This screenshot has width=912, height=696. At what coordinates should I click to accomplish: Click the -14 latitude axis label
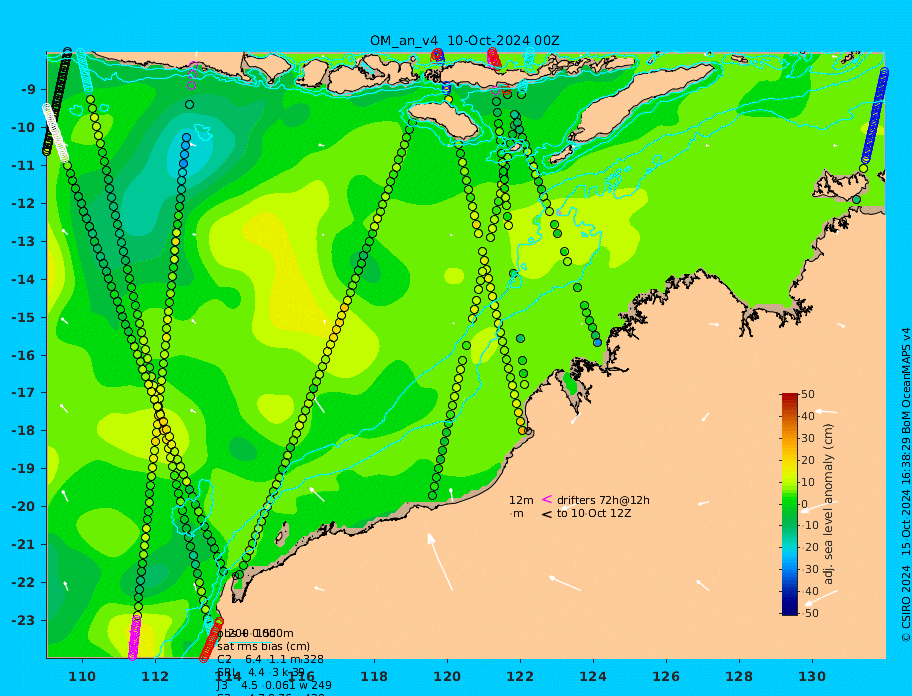(23, 279)
